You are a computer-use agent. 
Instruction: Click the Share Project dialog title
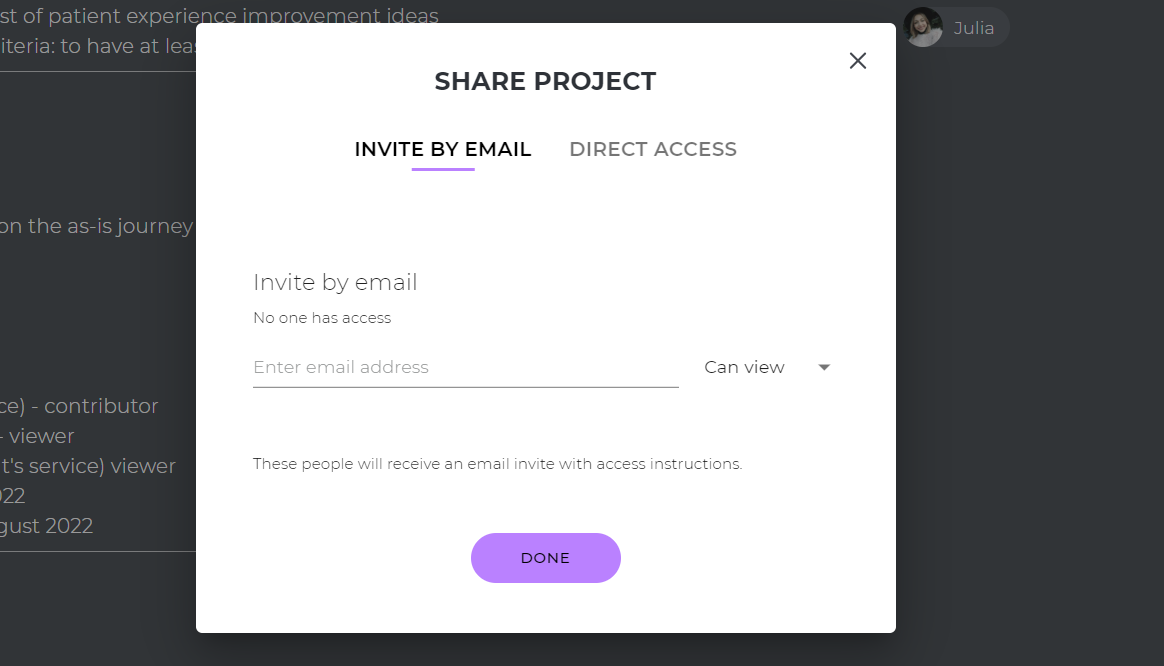coord(546,81)
